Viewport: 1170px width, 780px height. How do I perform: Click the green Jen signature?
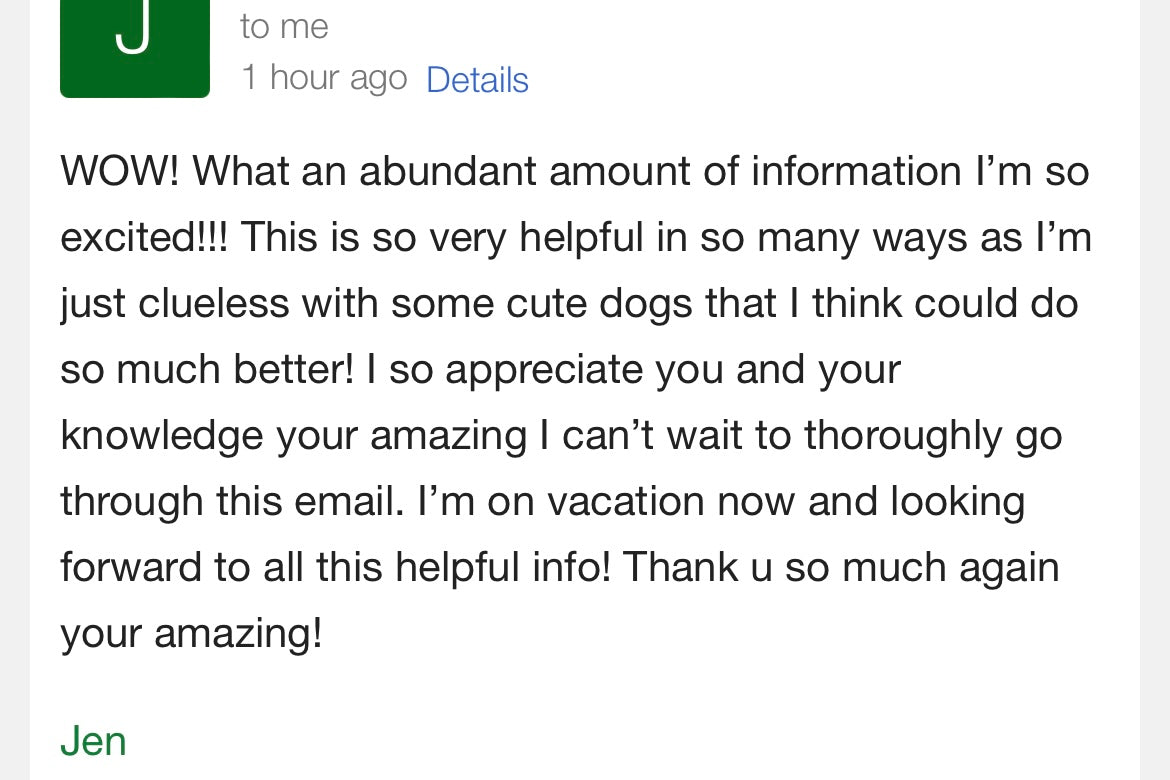coord(93,741)
